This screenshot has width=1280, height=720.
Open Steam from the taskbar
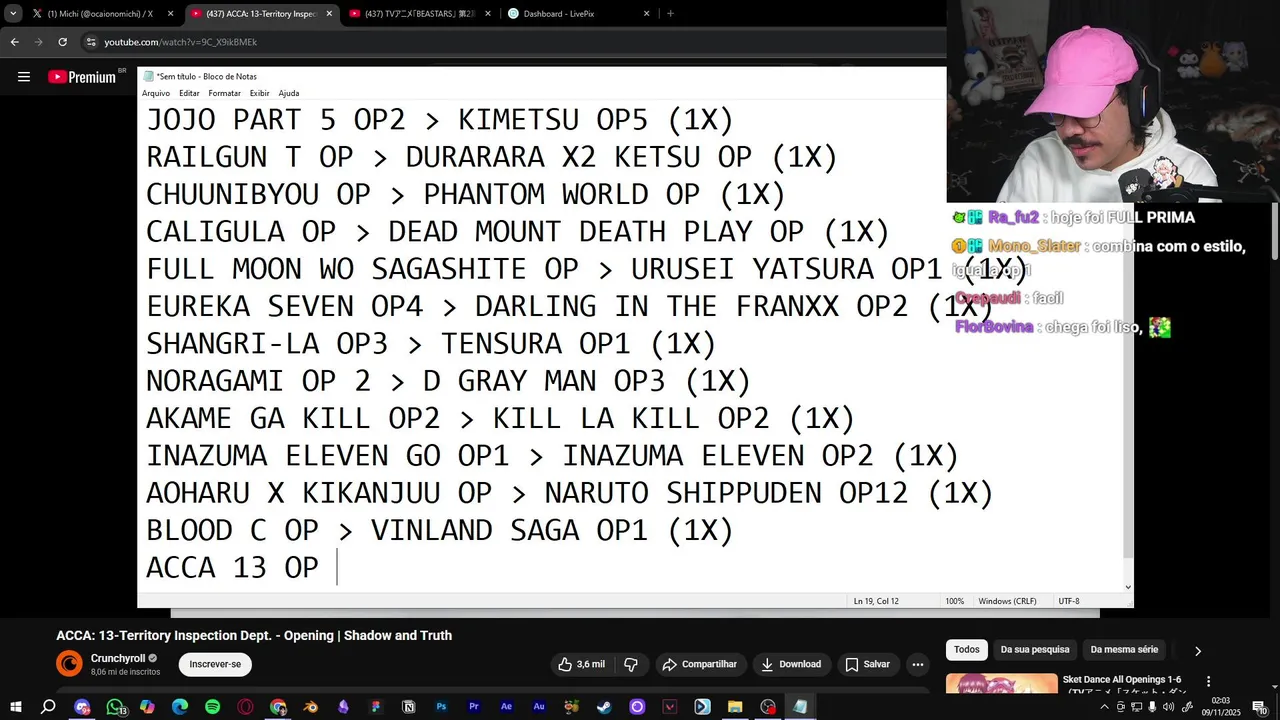point(604,707)
